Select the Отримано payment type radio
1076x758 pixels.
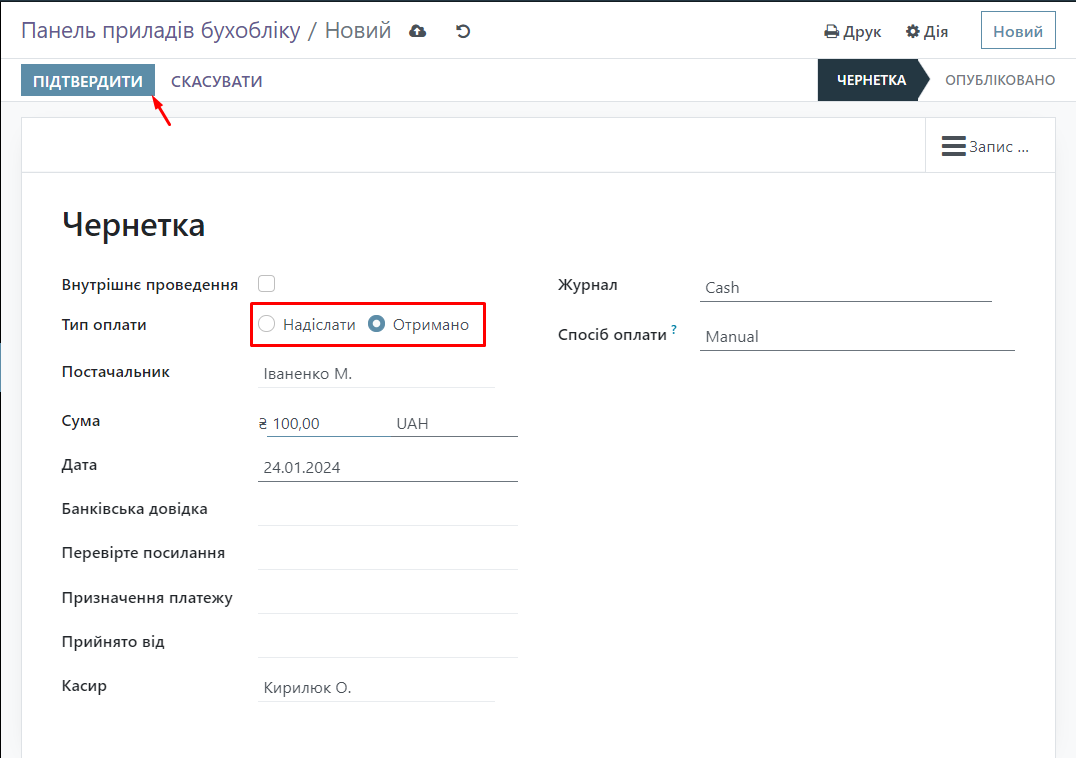click(377, 324)
